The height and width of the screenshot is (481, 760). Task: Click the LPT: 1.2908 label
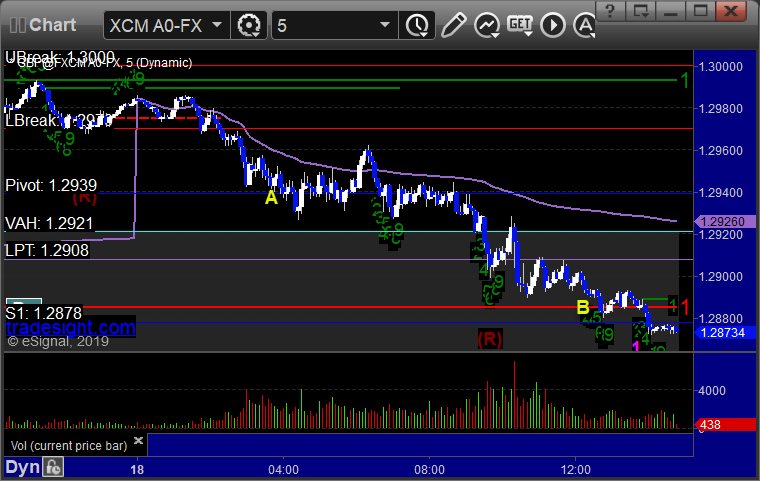pyautogui.click(x=47, y=250)
